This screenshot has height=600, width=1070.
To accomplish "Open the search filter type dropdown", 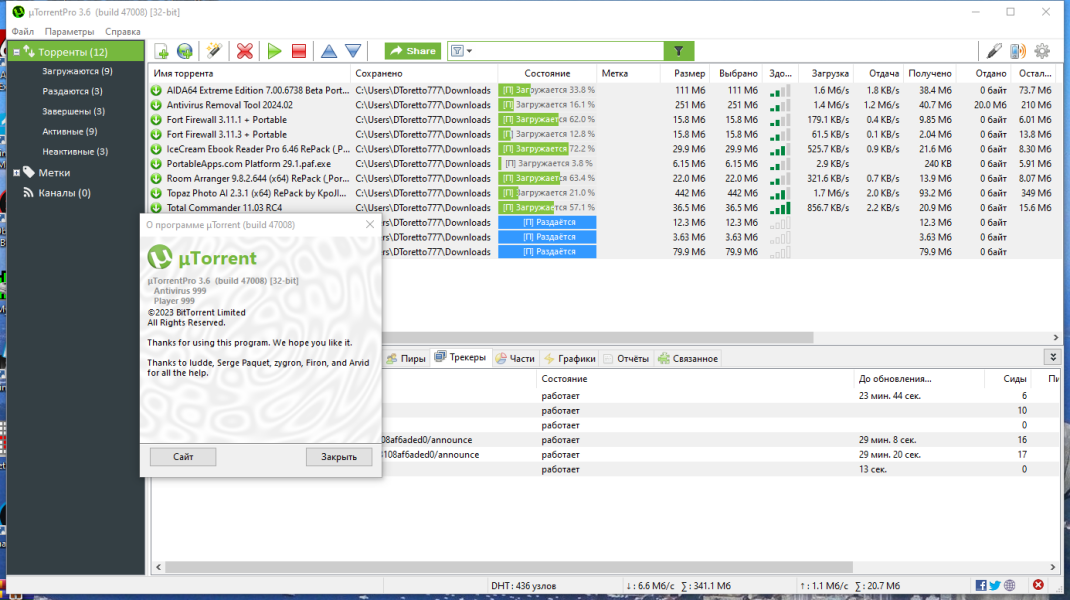I will pyautogui.click(x=461, y=51).
